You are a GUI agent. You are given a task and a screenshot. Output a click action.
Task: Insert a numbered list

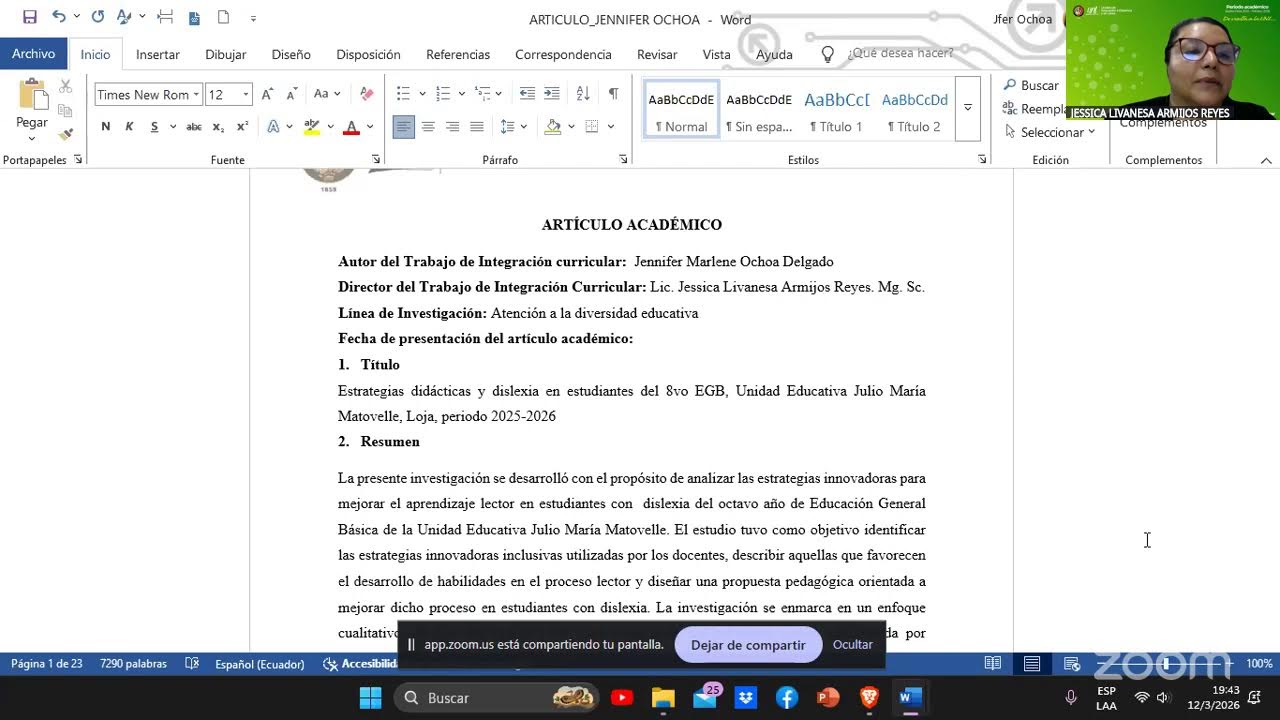[x=443, y=94]
